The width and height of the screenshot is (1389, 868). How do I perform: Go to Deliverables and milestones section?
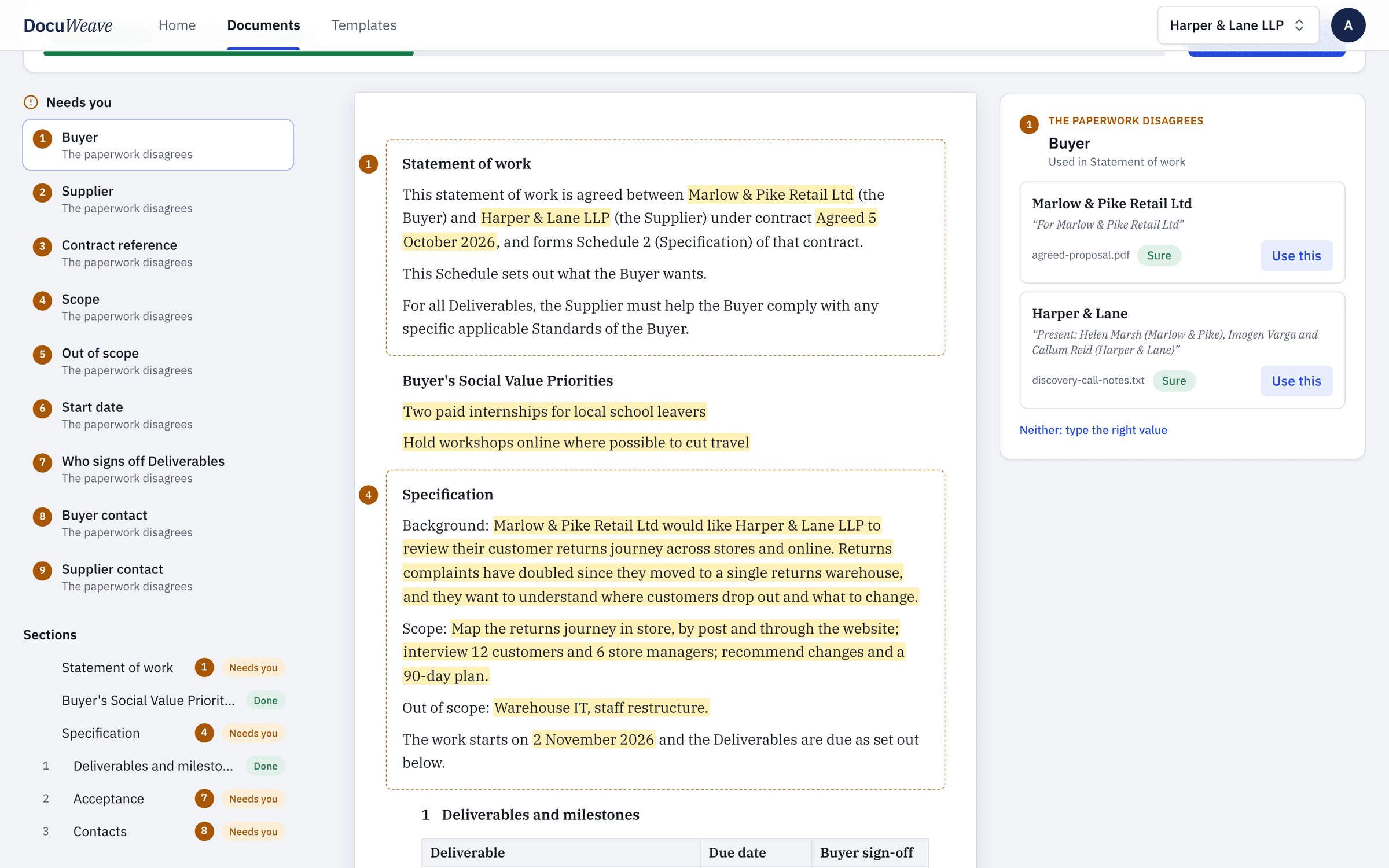158,766
